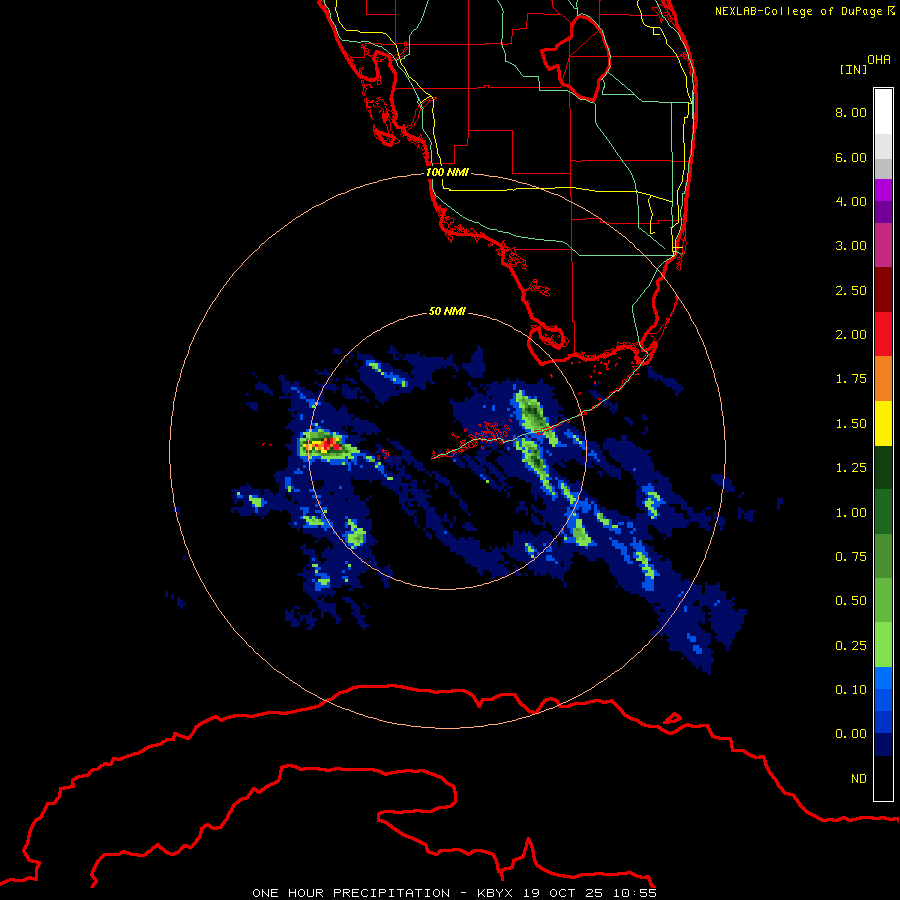Click the red-yellow heavy rainfall cell
This screenshot has width=900, height=900.
(324, 445)
